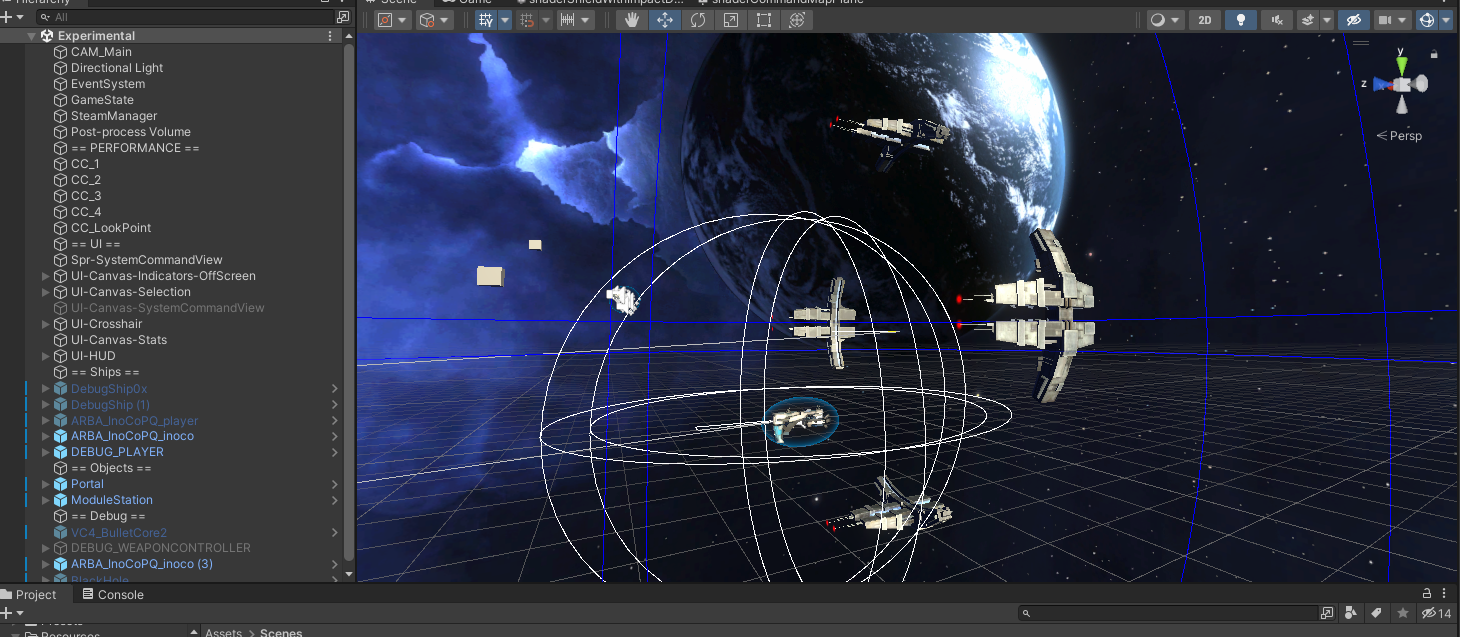The height and width of the screenshot is (637, 1460).
Task: Switch to the Project tab
Action: coord(30,594)
